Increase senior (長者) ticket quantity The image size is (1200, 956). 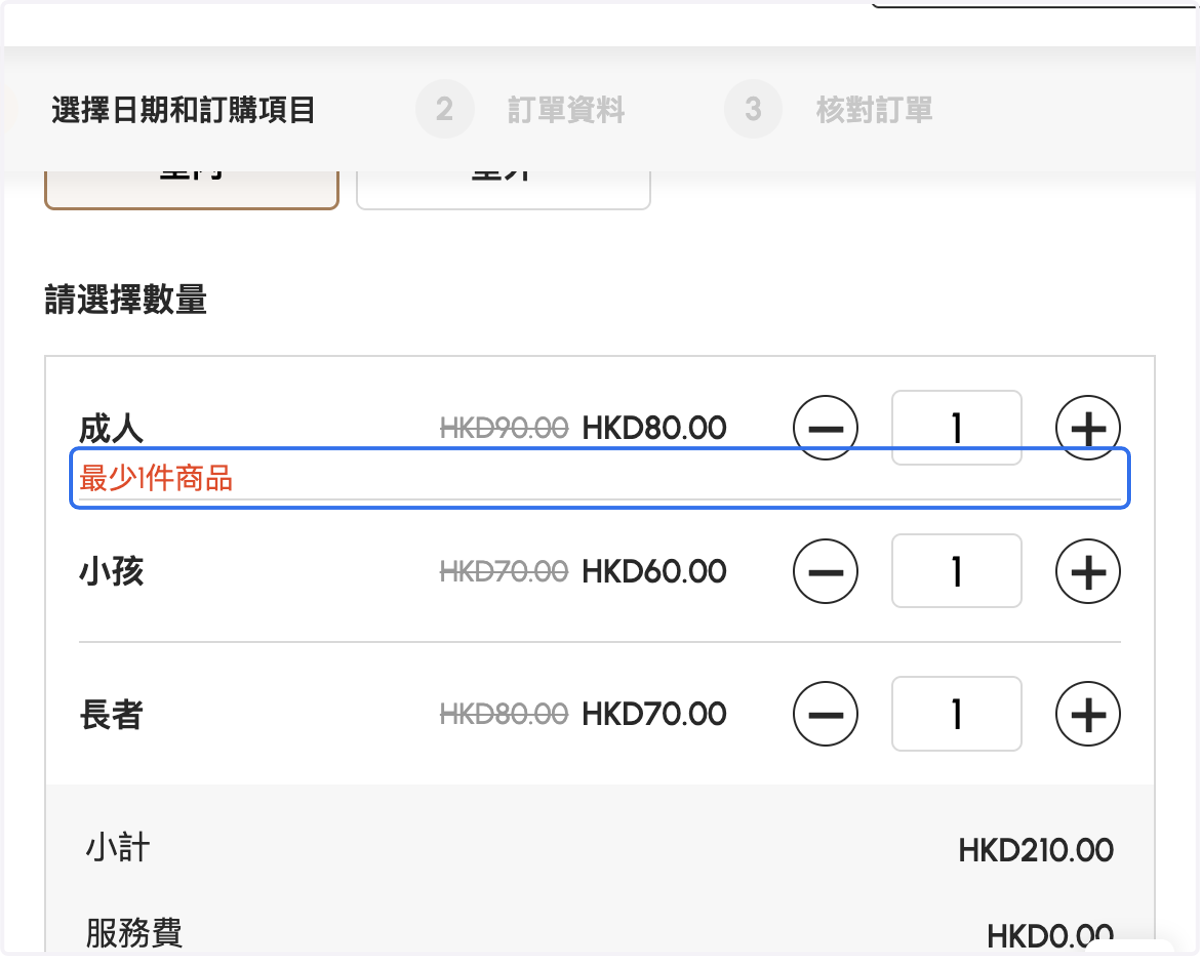pos(1088,714)
